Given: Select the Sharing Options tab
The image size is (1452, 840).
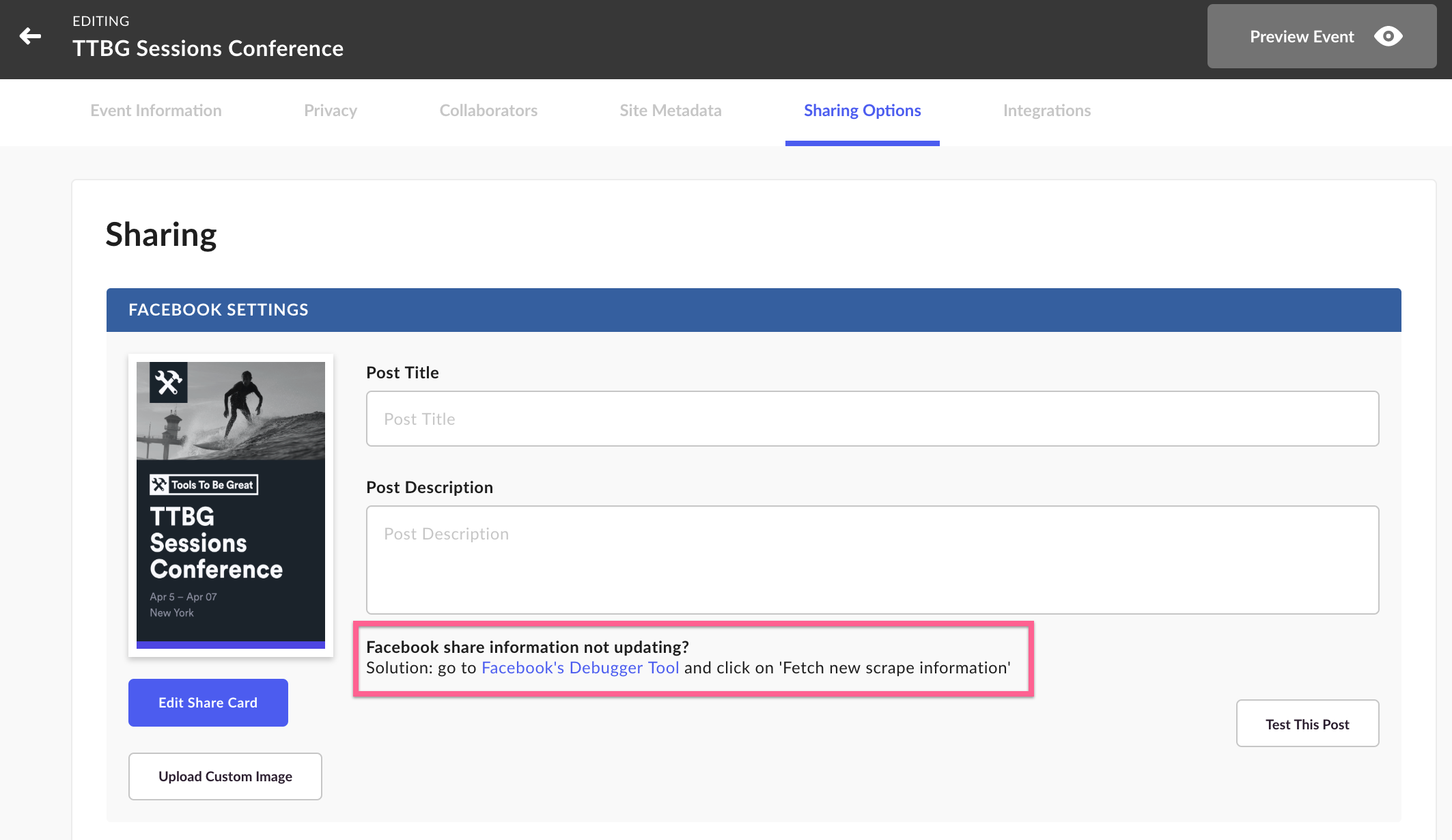Looking at the screenshot, I should pyautogui.click(x=863, y=111).
